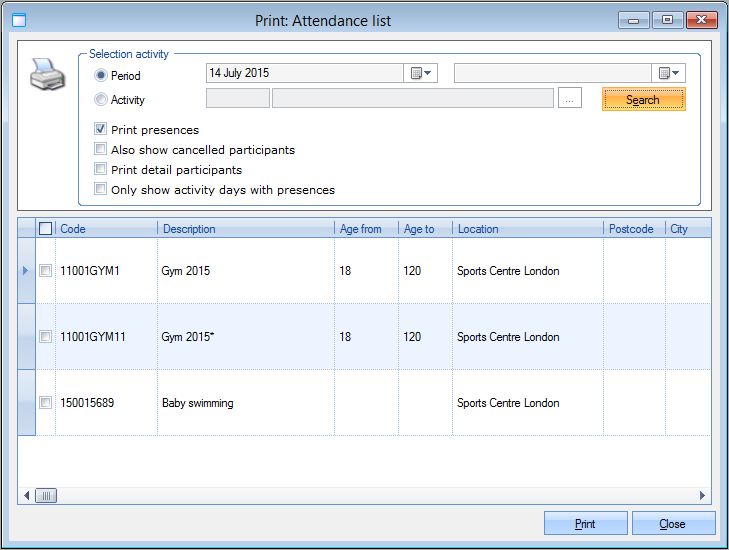
Task: Open the calendar picker for end date
Action: point(668,73)
